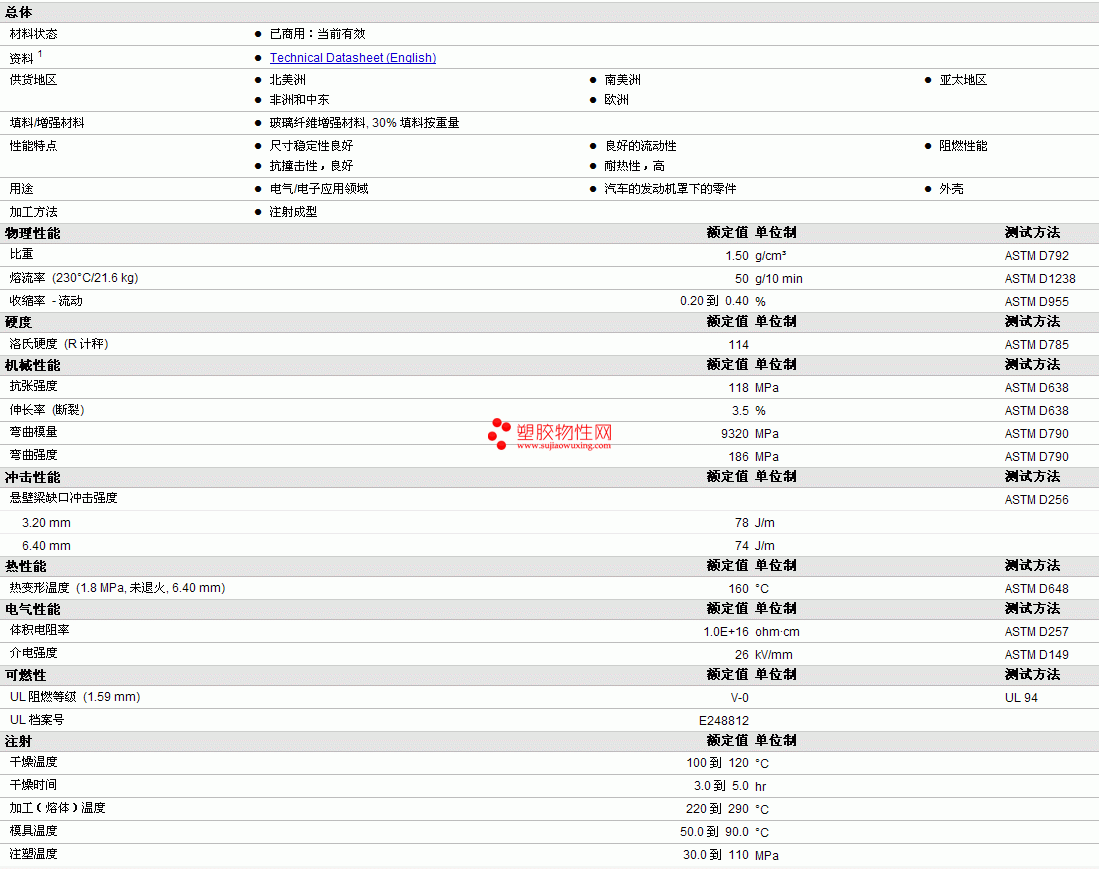Click the 机械性能 section header
The width and height of the screenshot is (1099, 869).
(x=32, y=365)
